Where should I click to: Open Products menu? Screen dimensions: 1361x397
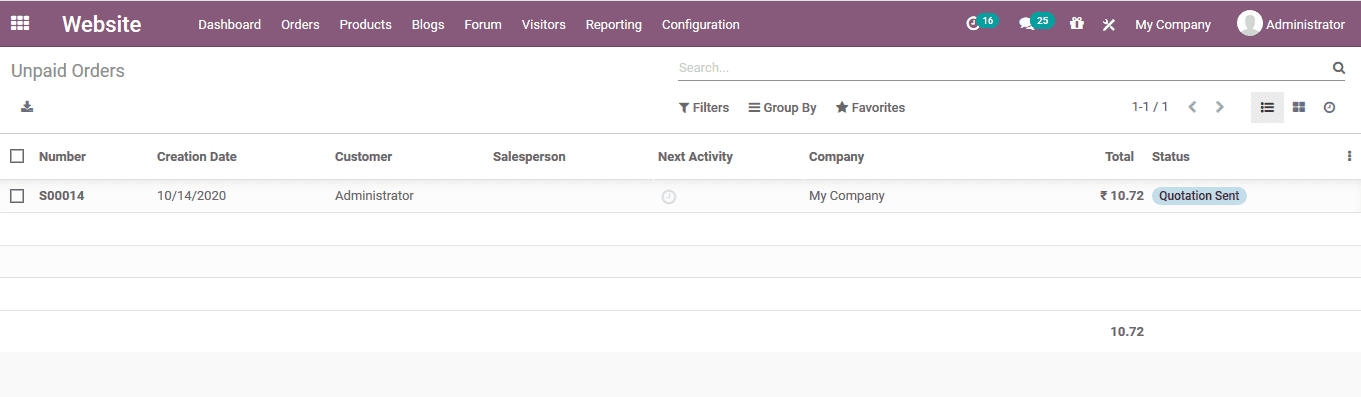(x=365, y=24)
